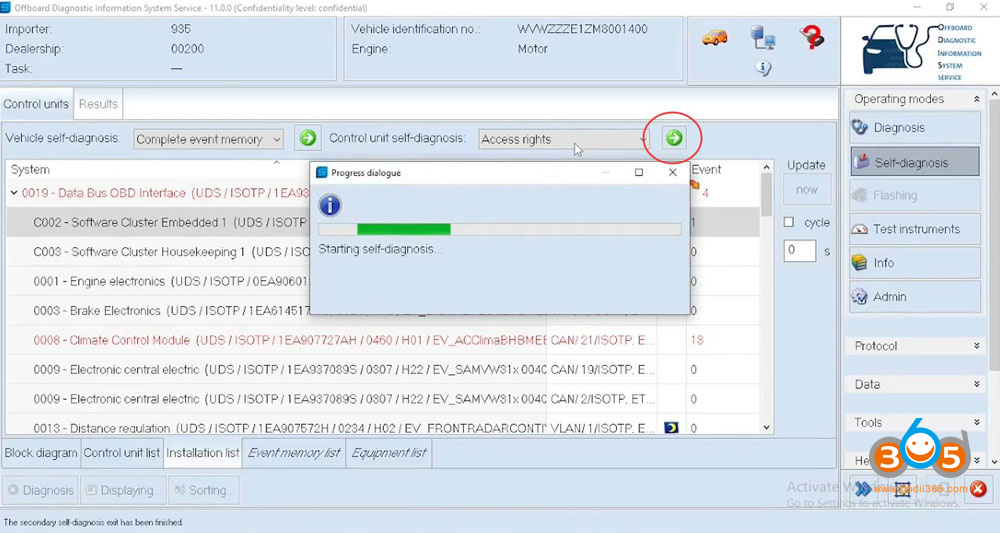
Task: Click the network computers icon
Action: [764, 38]
